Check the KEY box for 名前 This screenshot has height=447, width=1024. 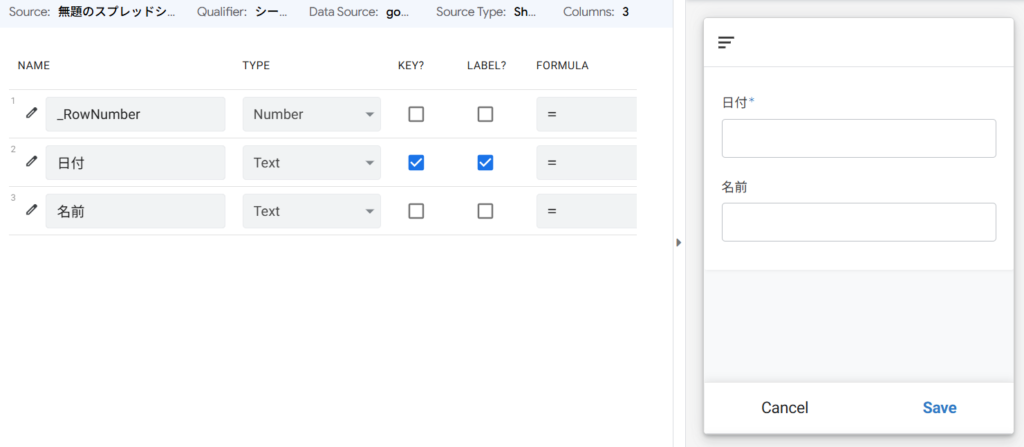point(416,211)
